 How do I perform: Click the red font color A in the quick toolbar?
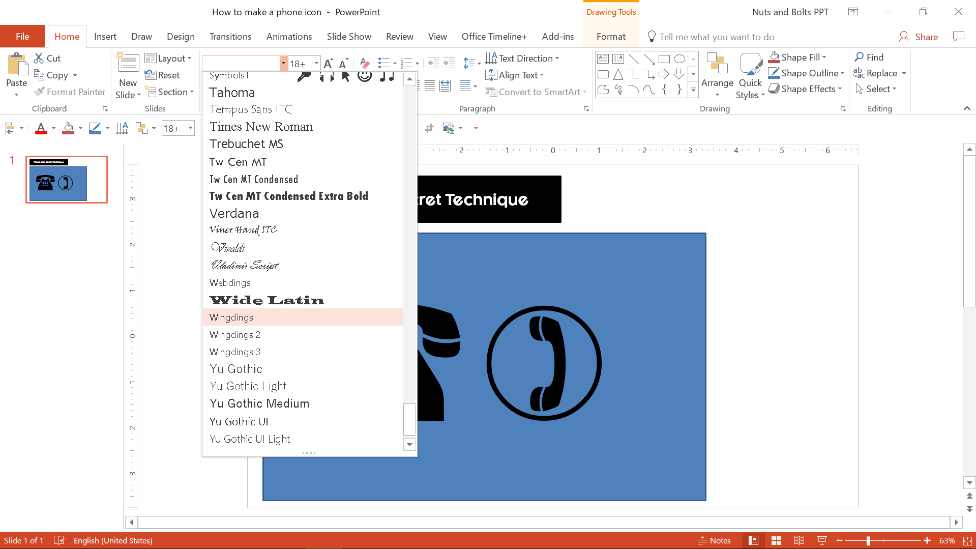tap(41, 129)
